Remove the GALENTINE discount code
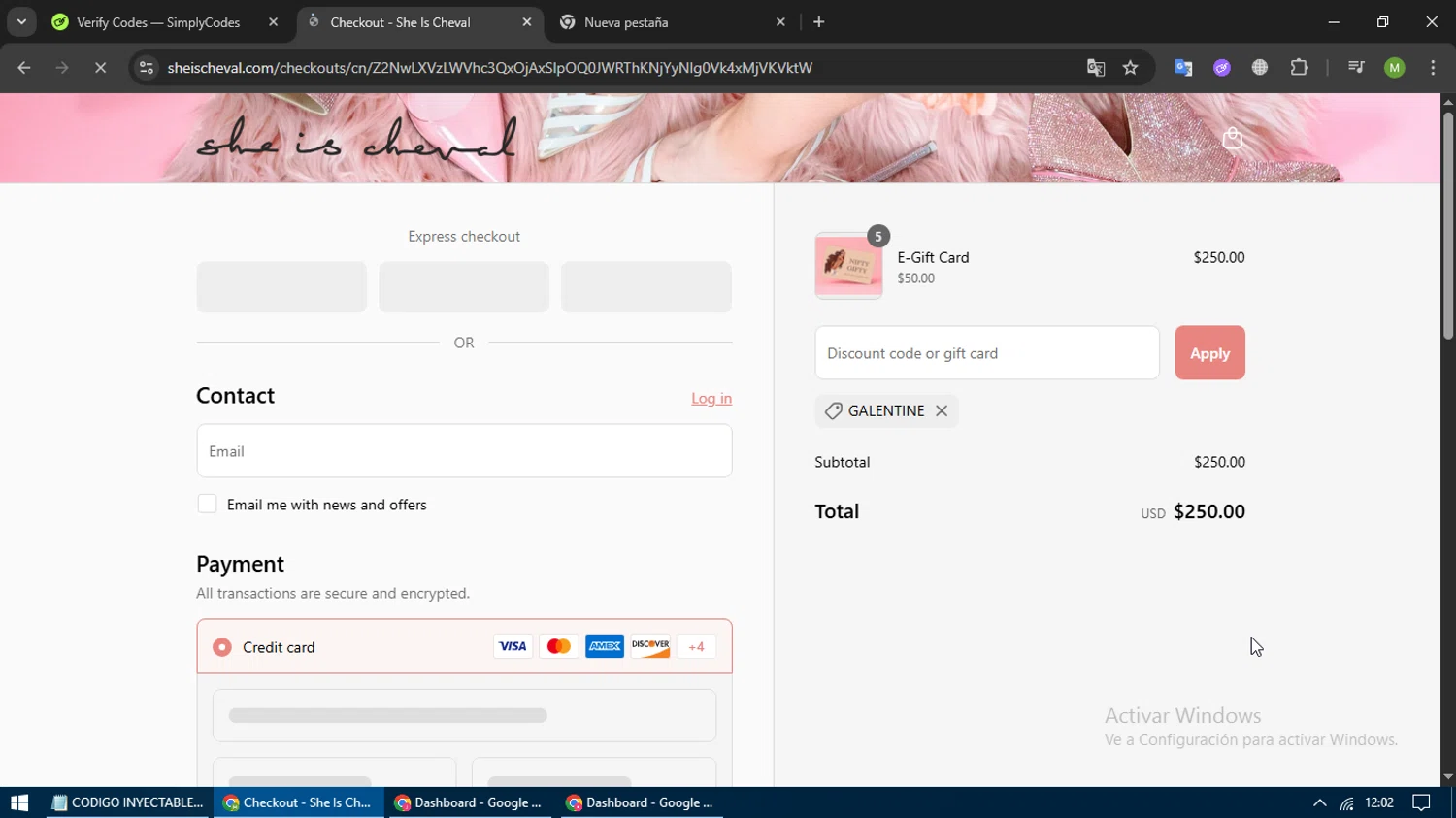 coord(941,410)
